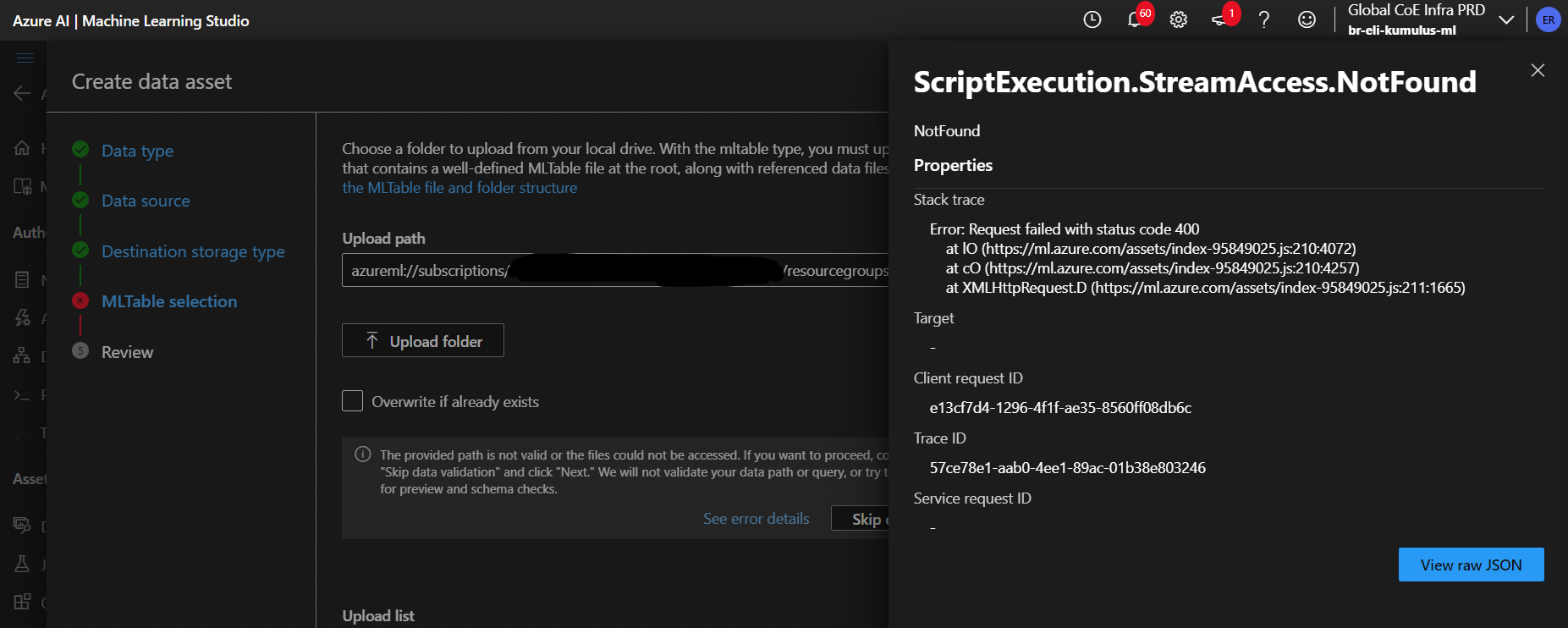Click the ScriptExecution.StreamAccess.NotFound heading
Viewport: 1568px width, 628px height.
[1195, 82]
